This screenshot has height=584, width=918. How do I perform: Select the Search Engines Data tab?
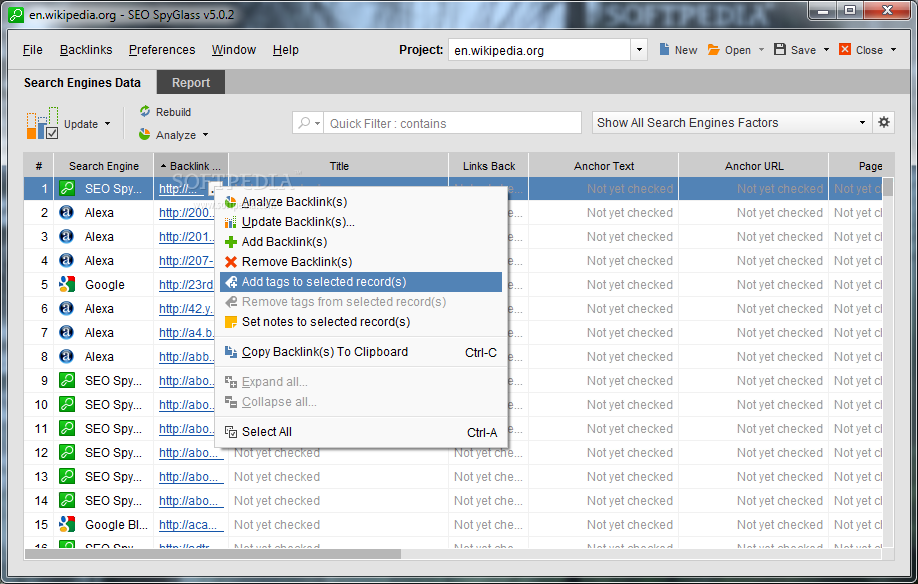point(82,83)
